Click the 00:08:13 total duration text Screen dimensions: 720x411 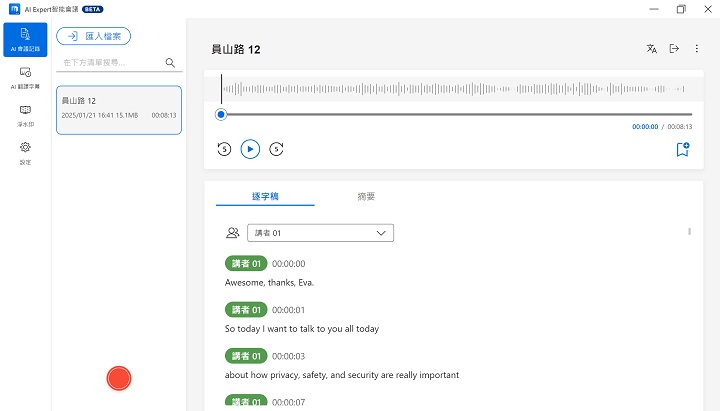point(680,127)
